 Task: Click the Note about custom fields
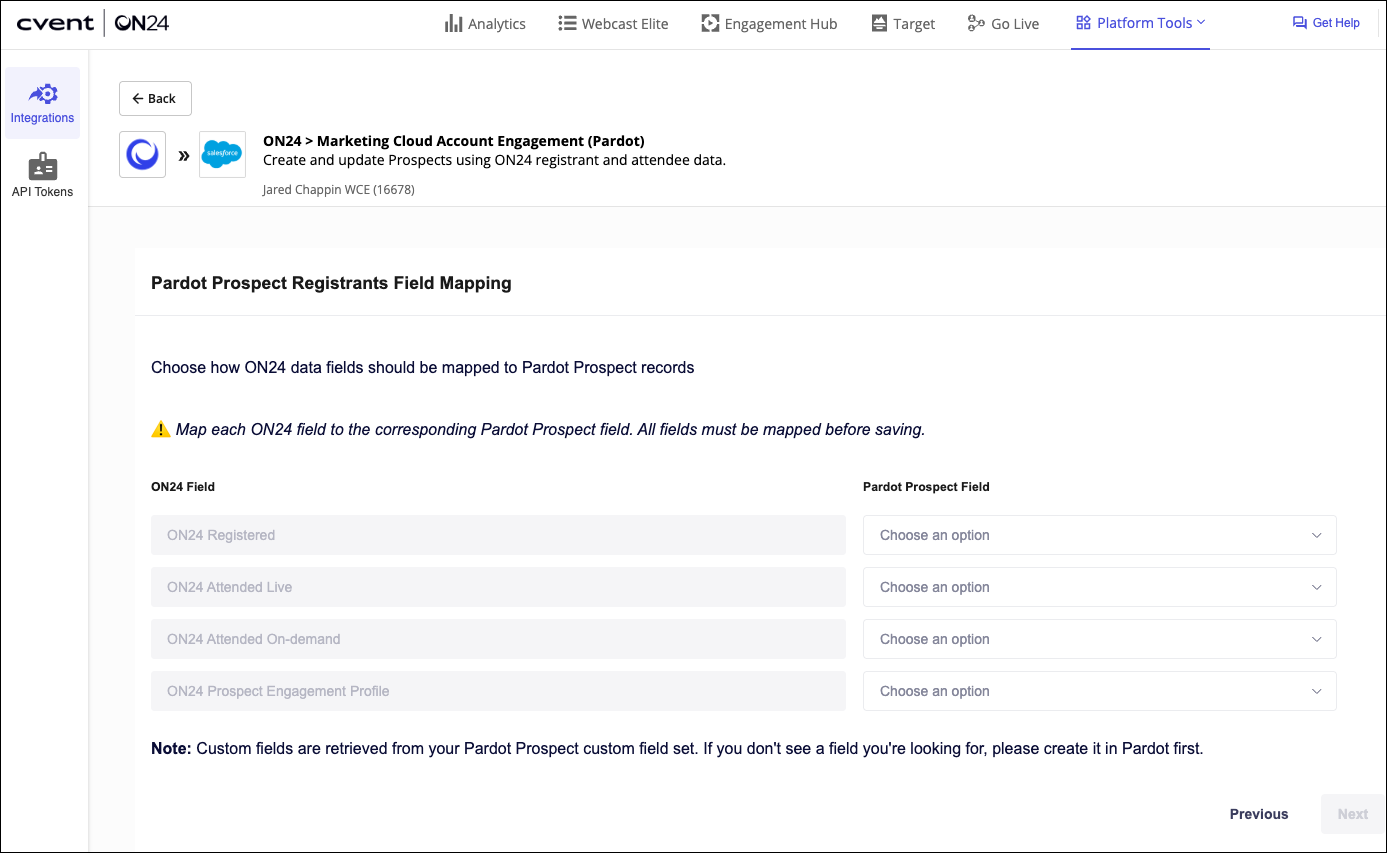click(677, 748)
